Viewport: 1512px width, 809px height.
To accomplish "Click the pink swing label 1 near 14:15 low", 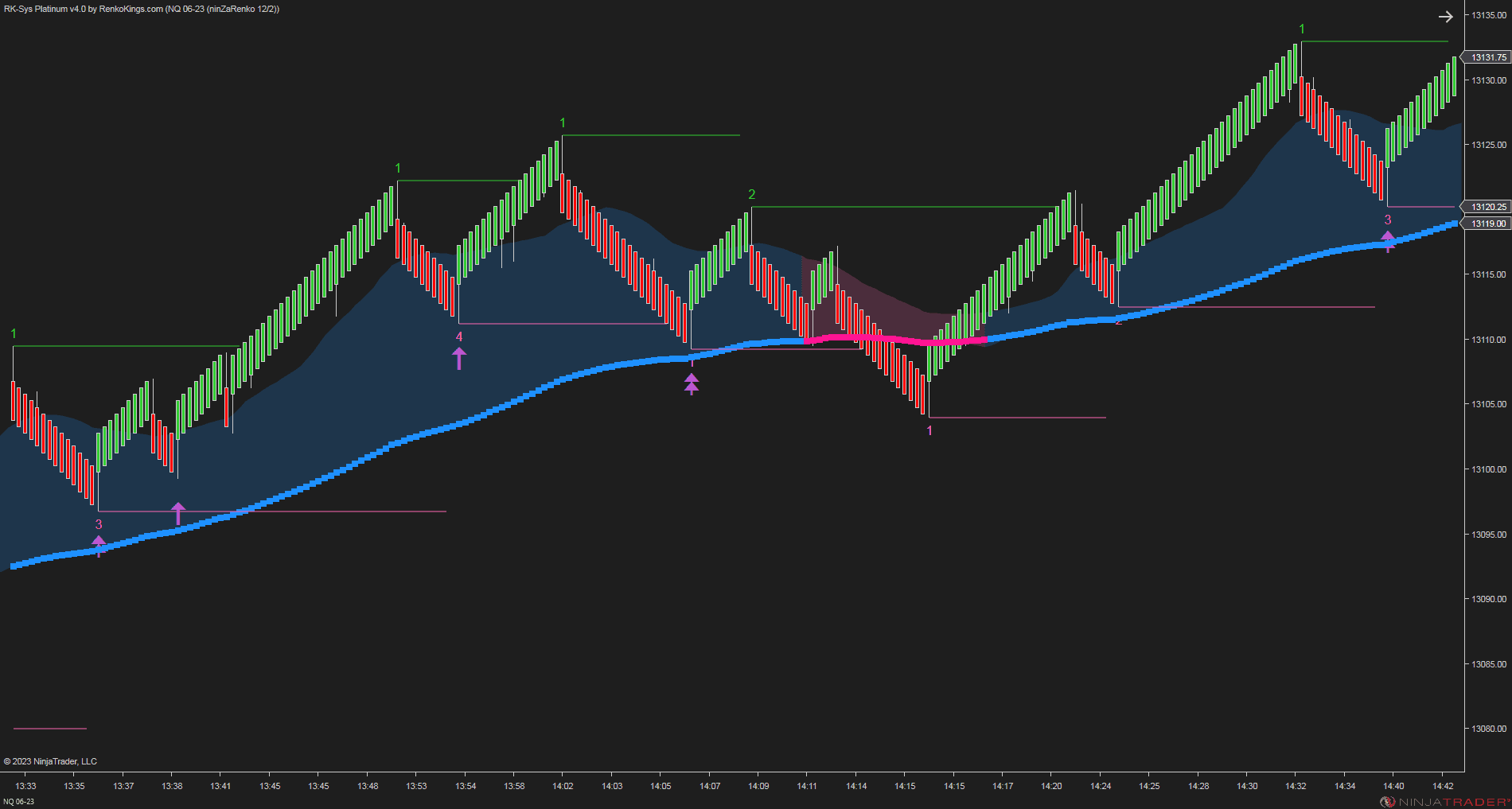I will (x=929, y=430).
